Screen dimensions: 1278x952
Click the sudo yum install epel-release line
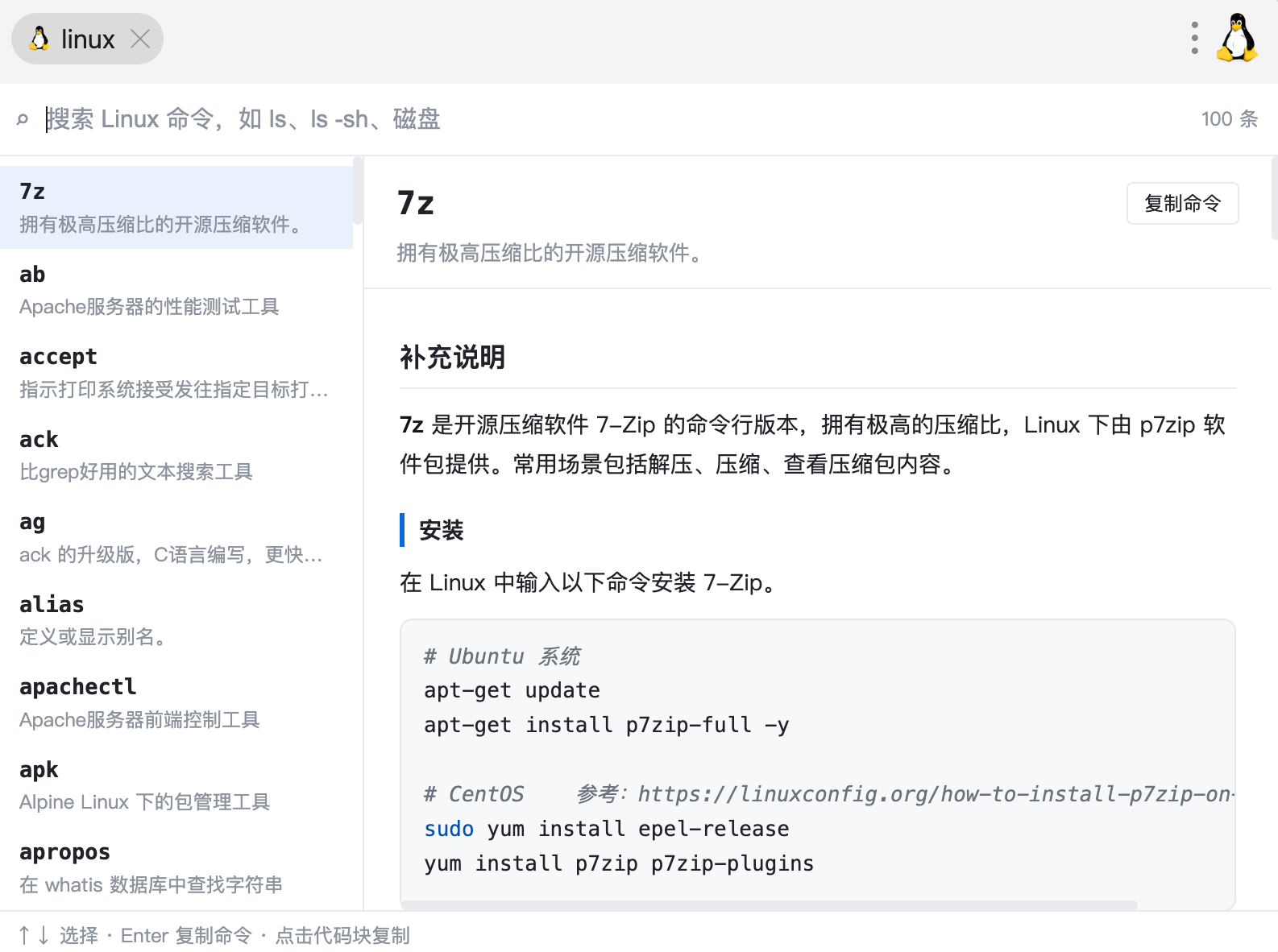[x=606, y=829]
